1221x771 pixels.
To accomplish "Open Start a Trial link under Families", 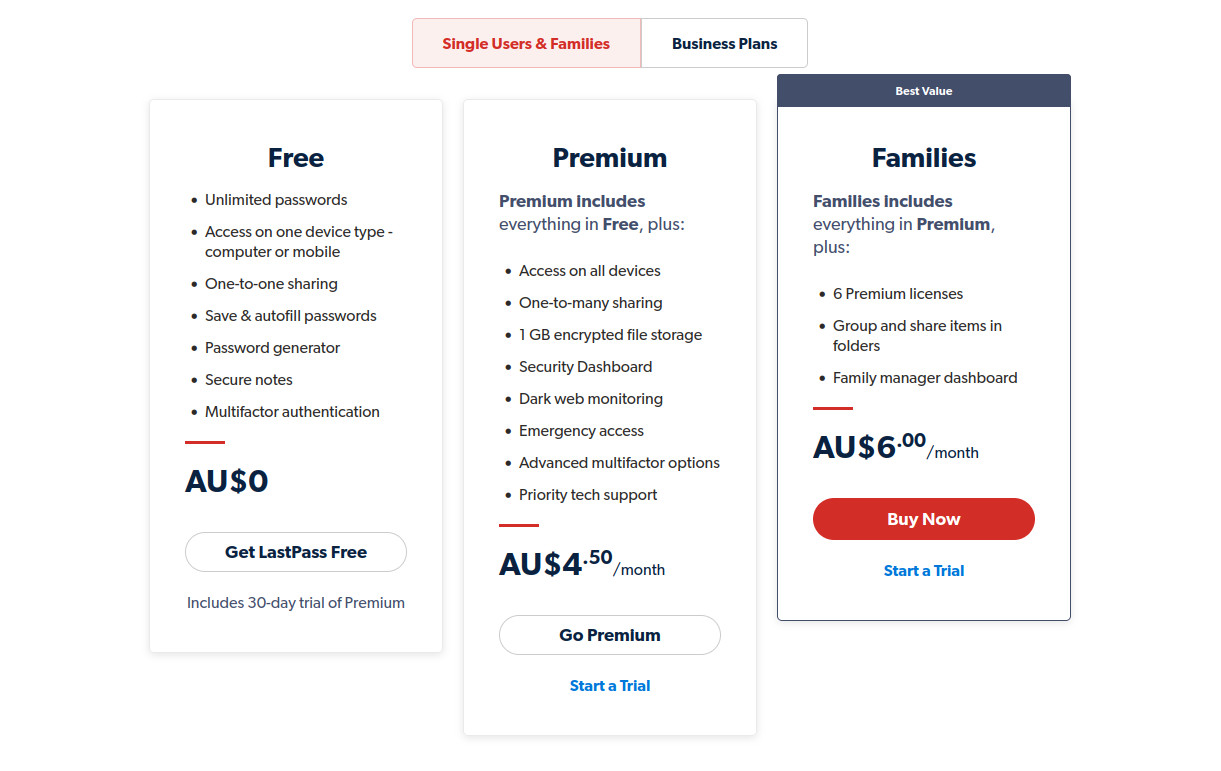I will [x=924, y=571].
